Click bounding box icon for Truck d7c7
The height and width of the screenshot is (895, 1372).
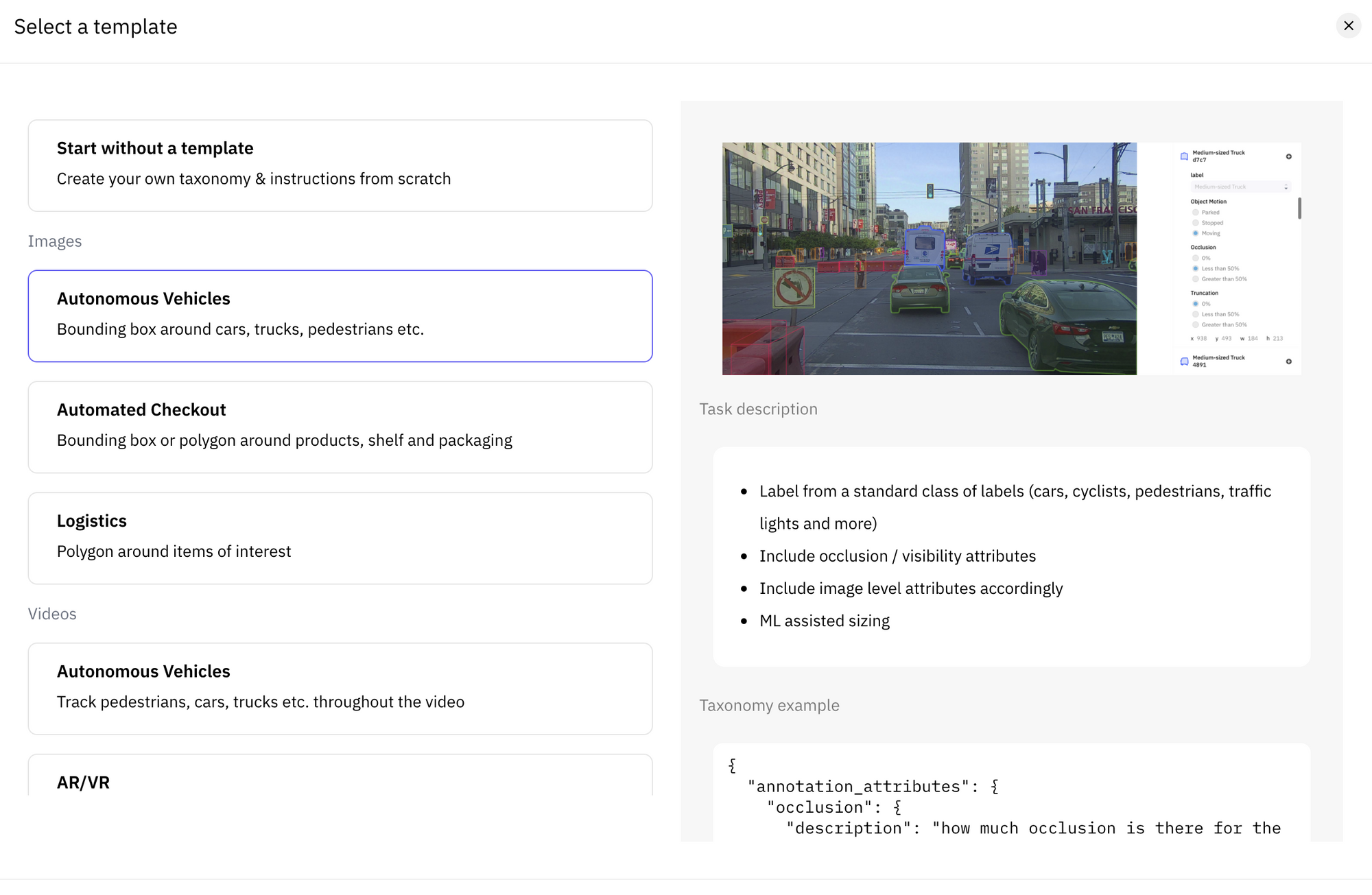pyautogui.click(x=1184, y=156)
